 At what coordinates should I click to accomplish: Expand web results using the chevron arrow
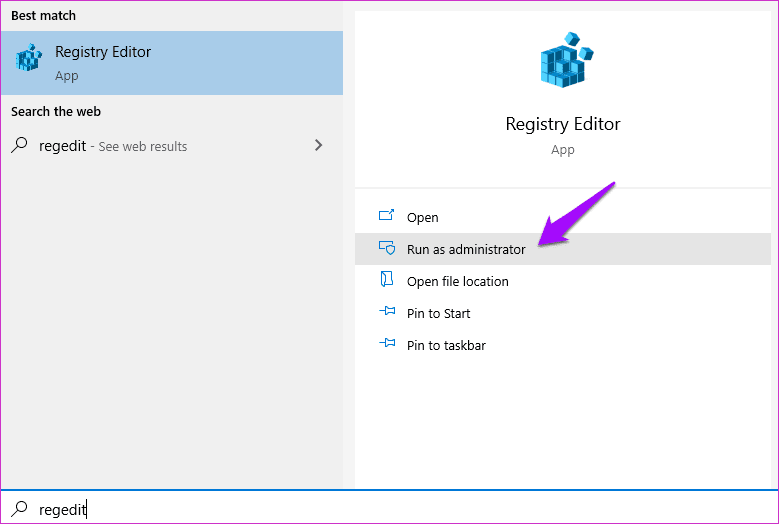tap(318, 145)
